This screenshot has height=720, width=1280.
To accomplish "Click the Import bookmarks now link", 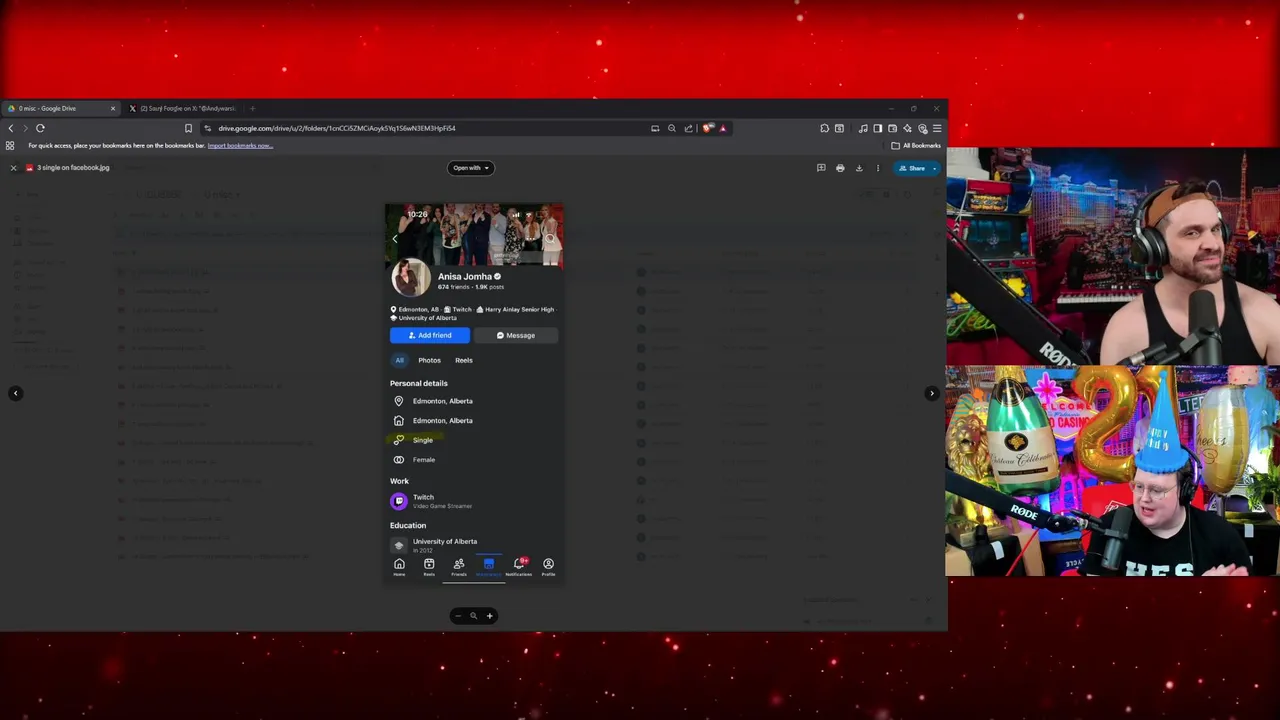I will [x=240, y=146].
